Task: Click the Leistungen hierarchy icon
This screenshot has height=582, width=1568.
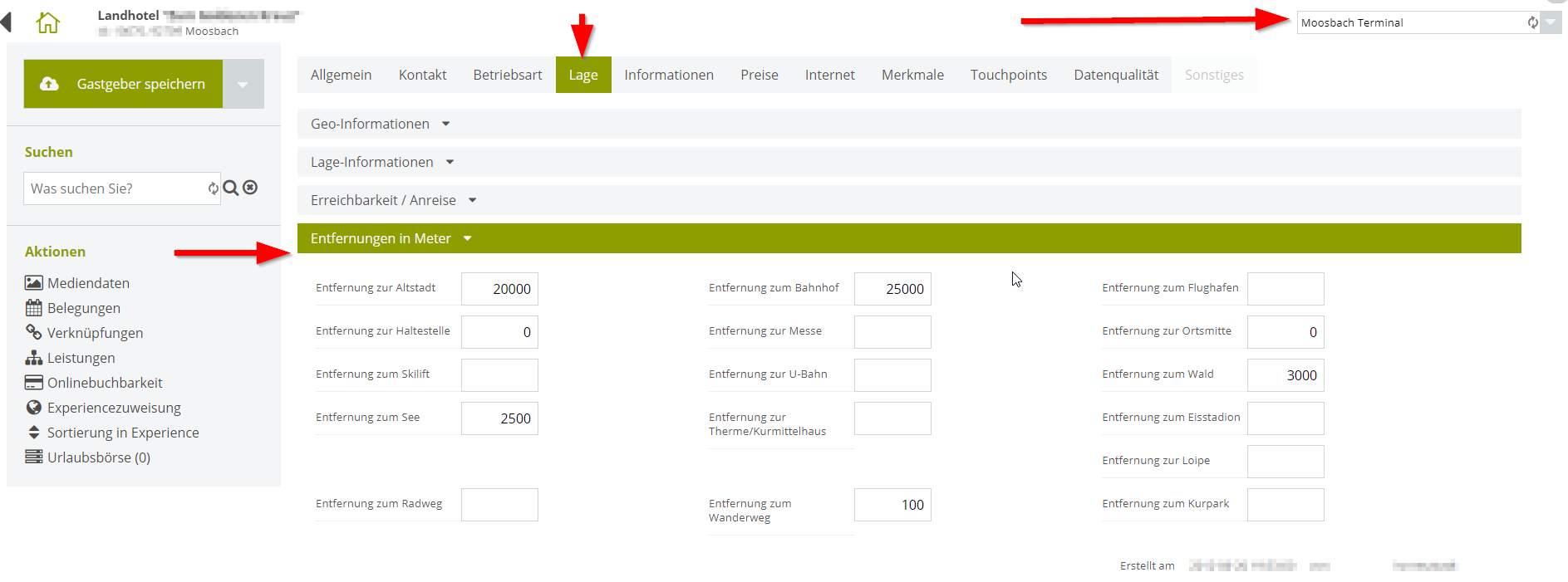Action: 34,358
